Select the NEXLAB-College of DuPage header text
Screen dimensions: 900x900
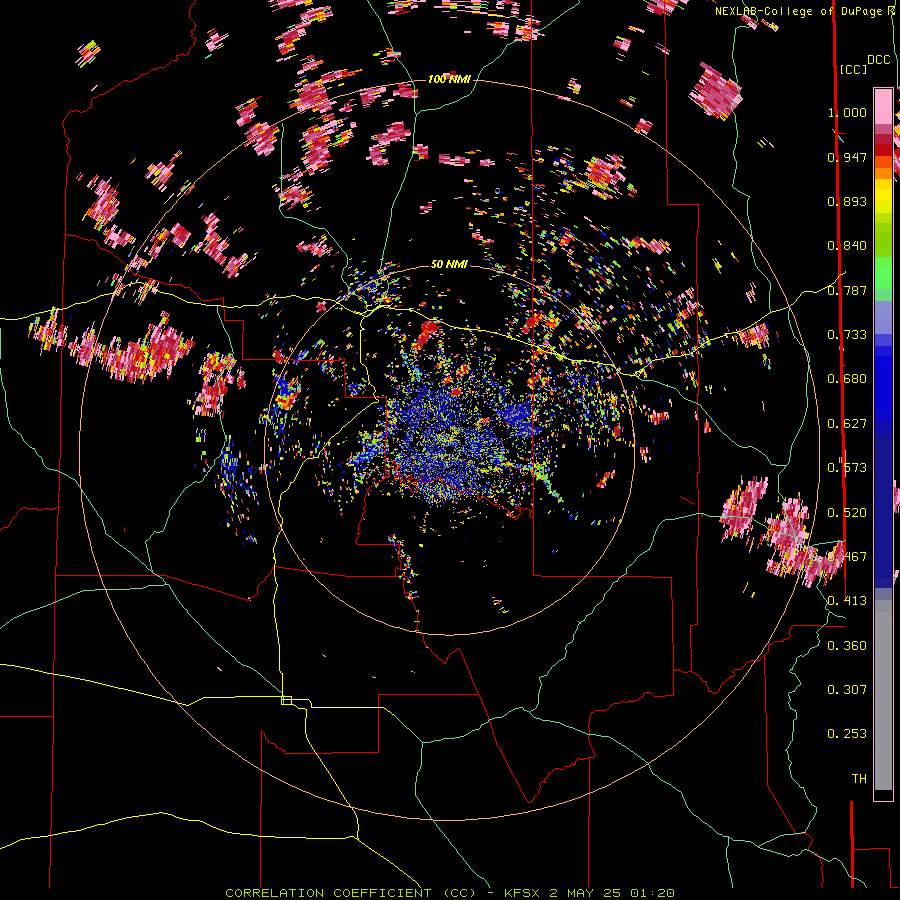(801, 11)
